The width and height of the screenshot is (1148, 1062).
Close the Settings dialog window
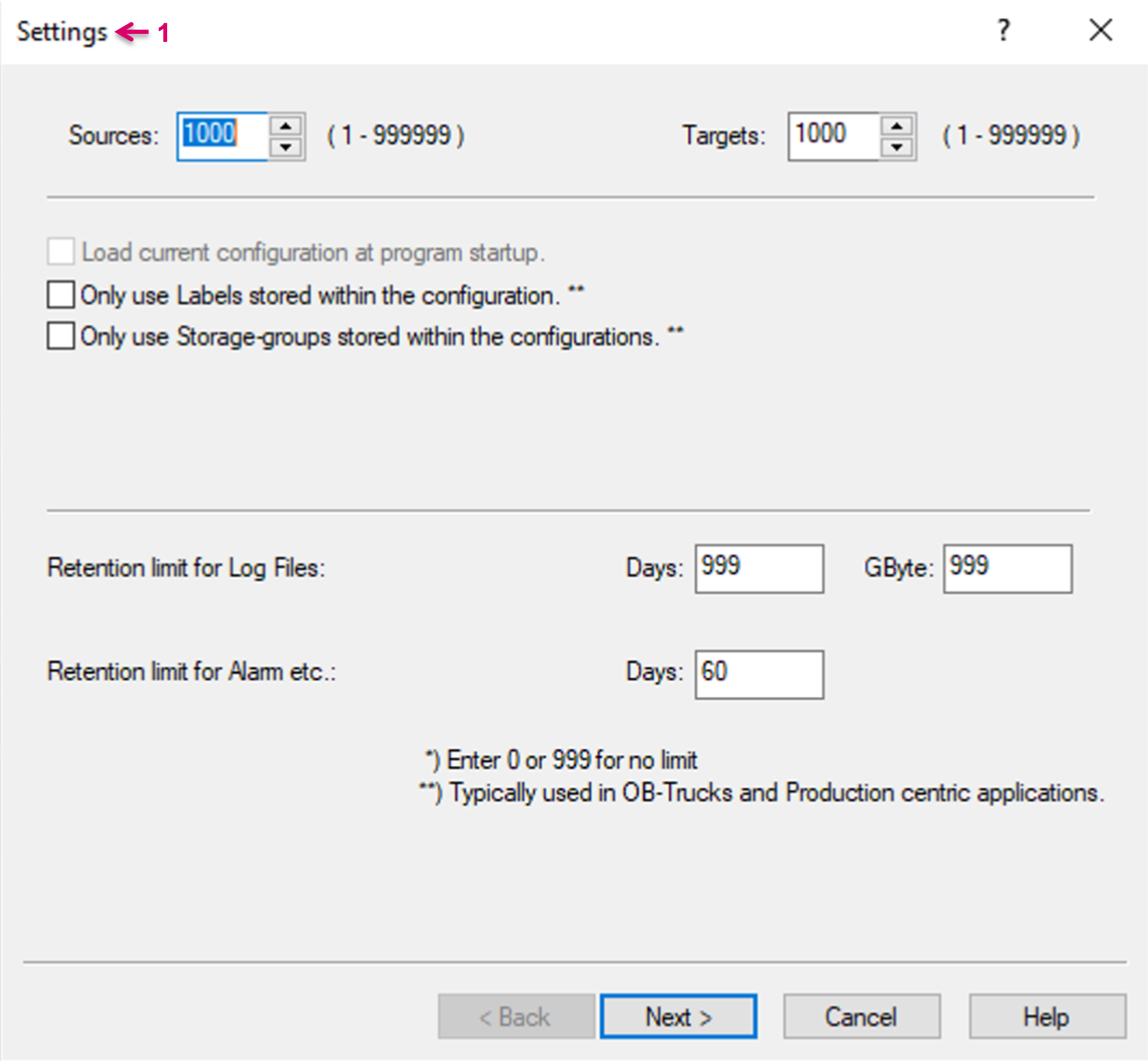(1100, 30)
